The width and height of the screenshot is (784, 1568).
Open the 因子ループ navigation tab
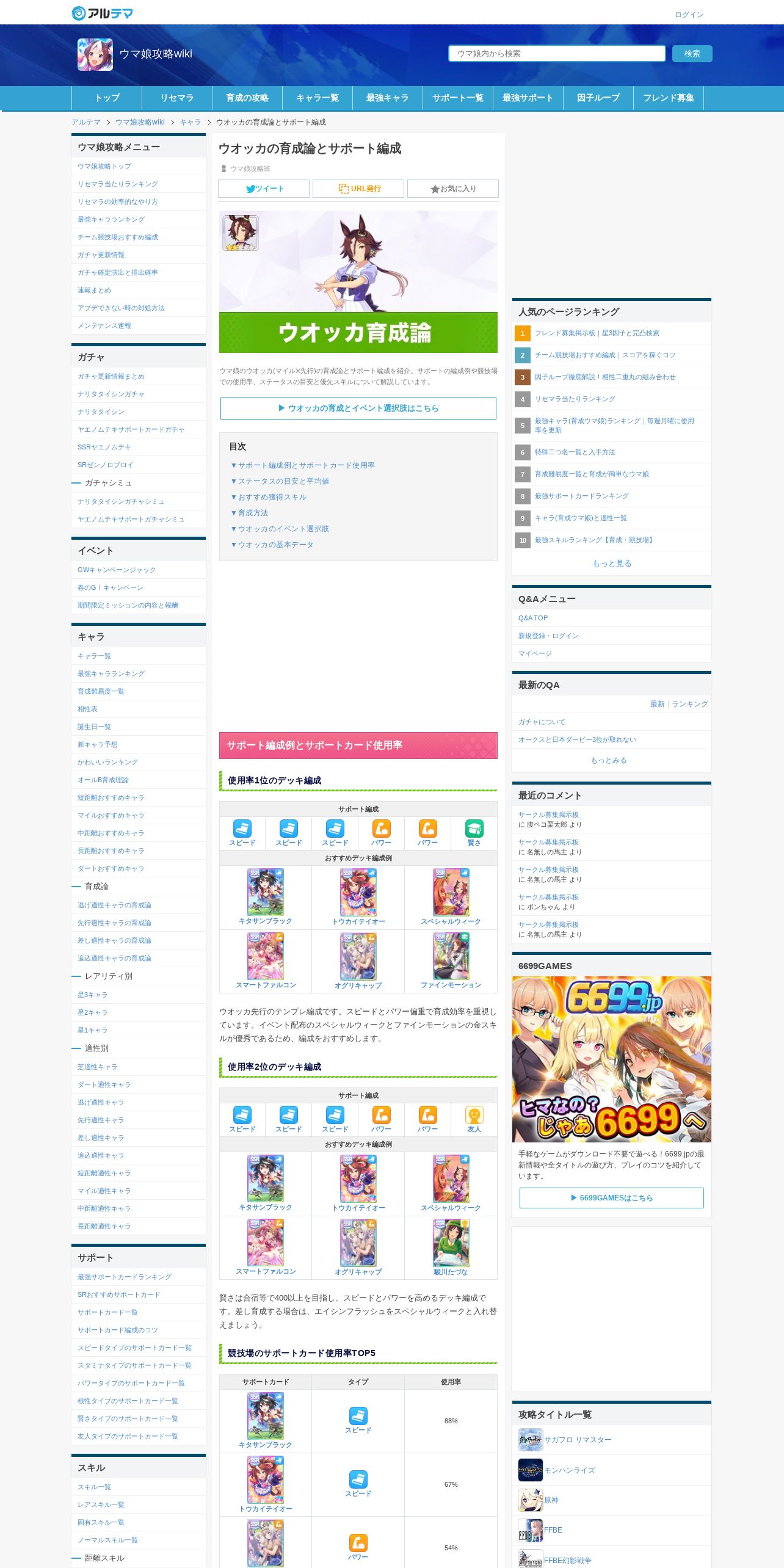point(598,98)
